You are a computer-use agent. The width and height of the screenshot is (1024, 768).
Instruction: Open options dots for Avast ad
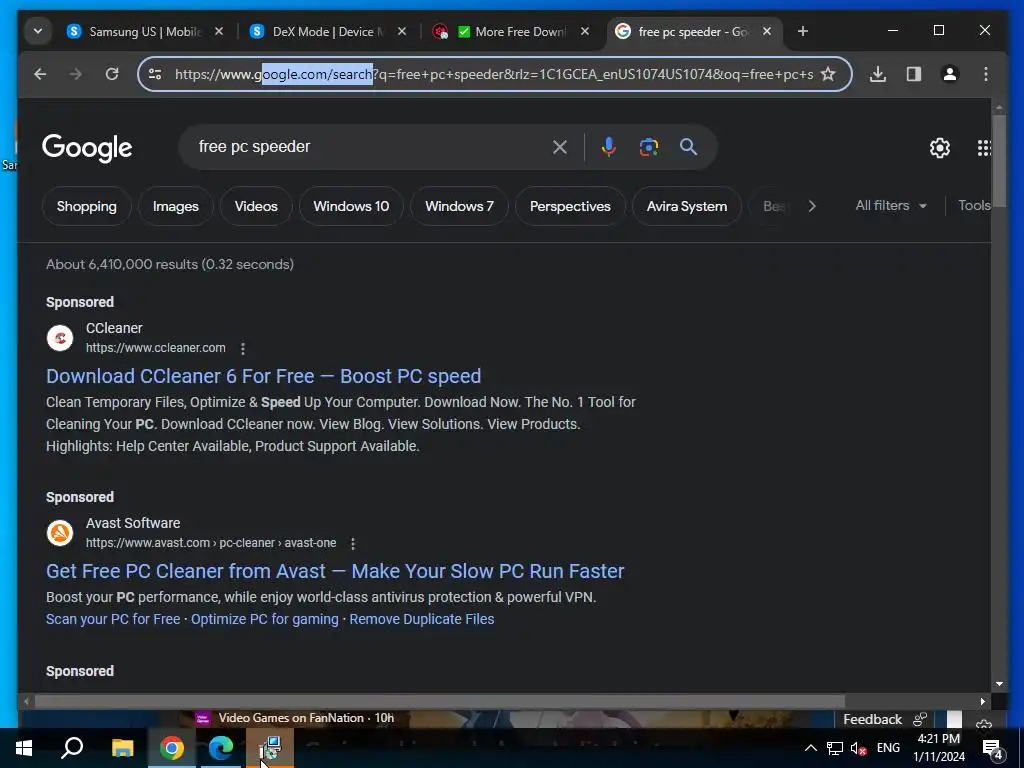pos(353,543)
